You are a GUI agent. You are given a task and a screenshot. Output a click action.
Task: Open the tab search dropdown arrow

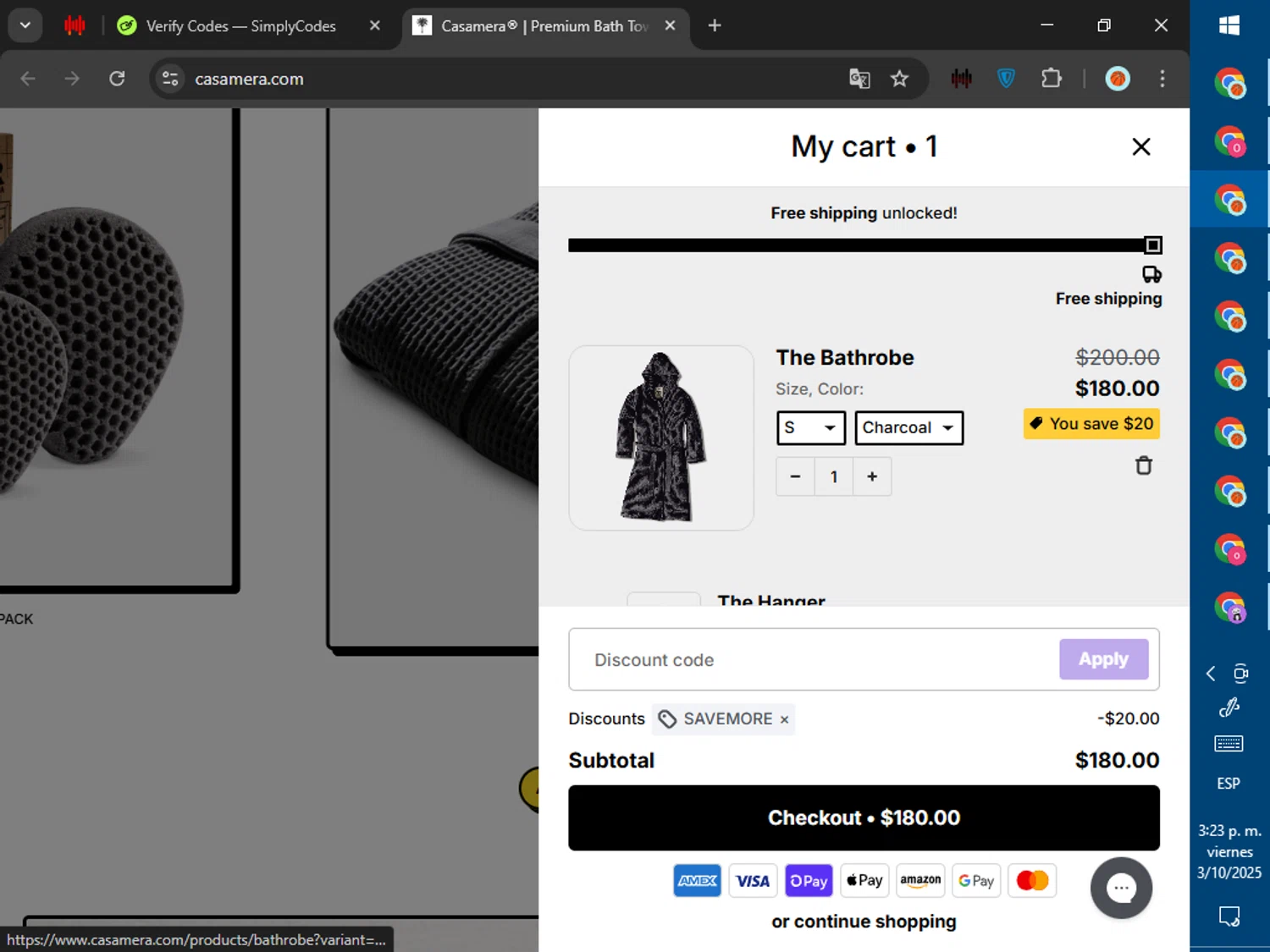tap(25, 25)
